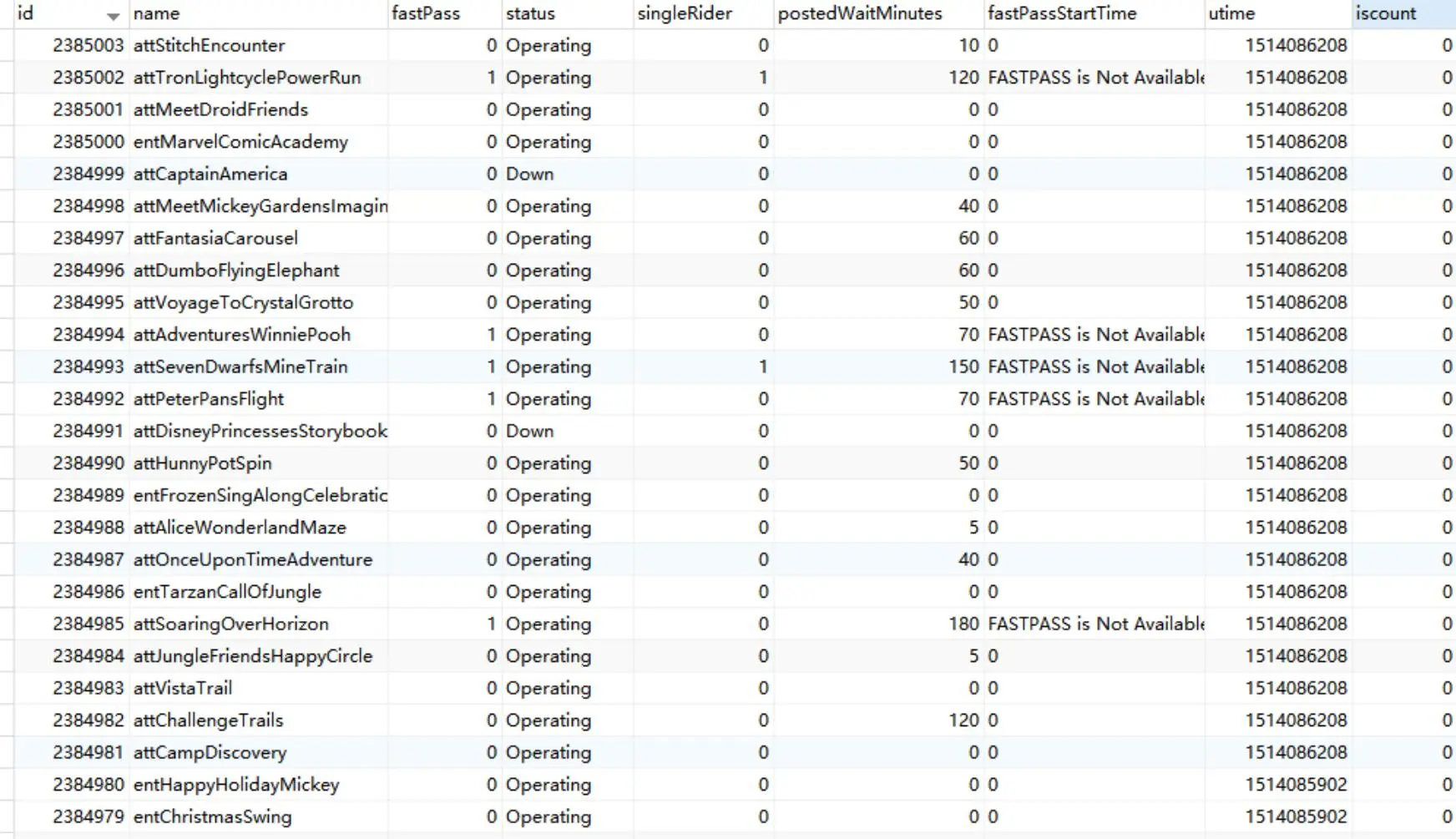Sort by the name column header

[x=259, y=14]
